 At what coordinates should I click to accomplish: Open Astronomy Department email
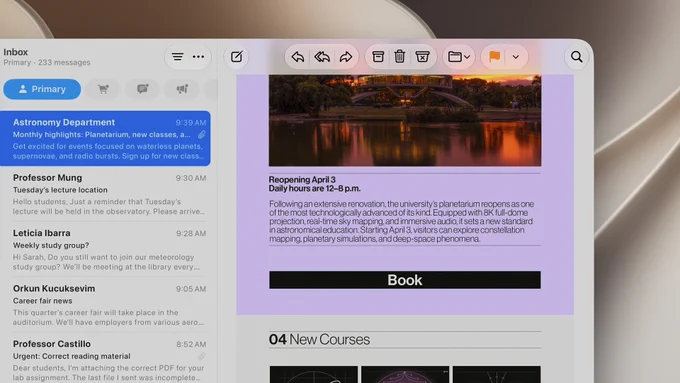(105, 138)
